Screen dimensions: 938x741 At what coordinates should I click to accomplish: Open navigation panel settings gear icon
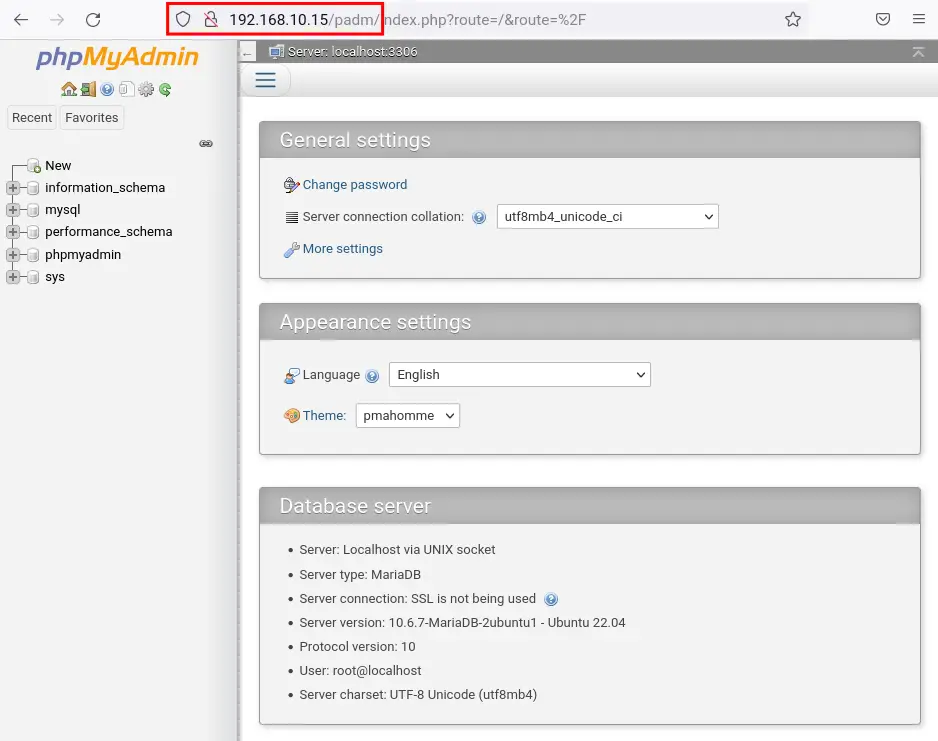point(145,90)
